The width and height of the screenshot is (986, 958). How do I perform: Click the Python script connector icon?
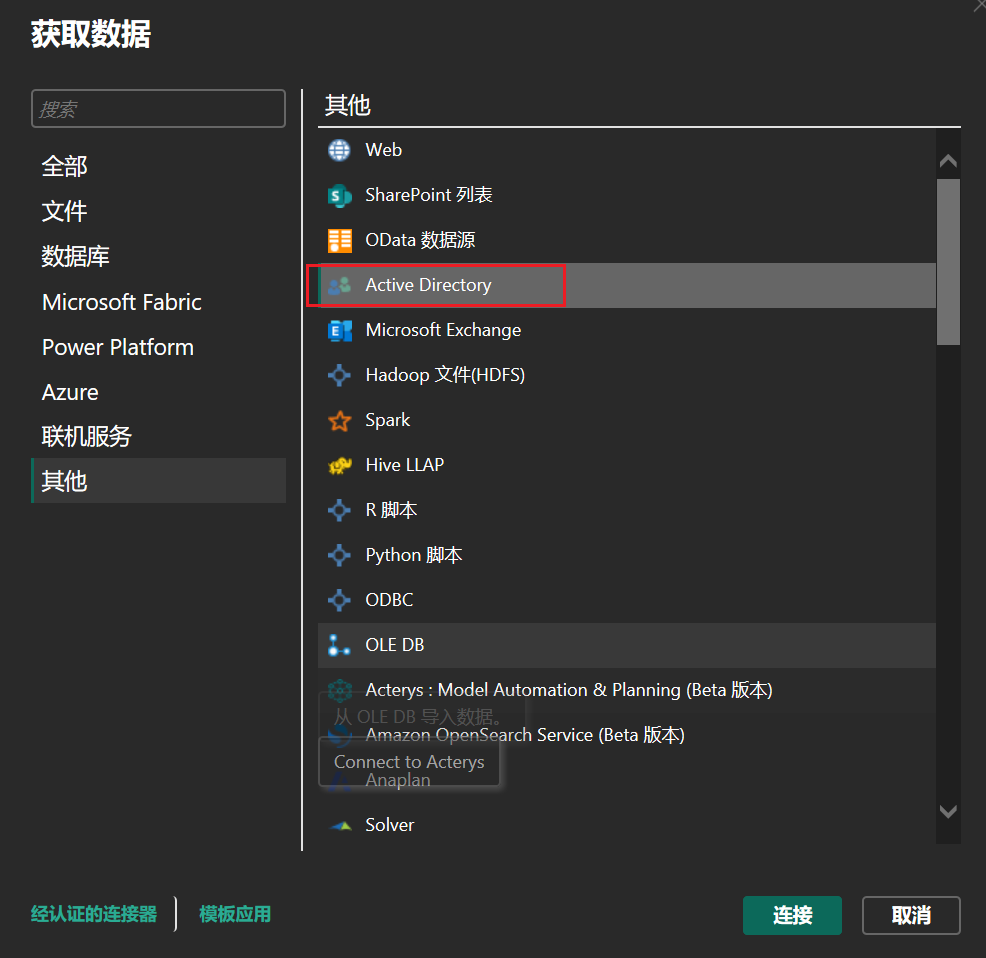click(x=340, y=555)
